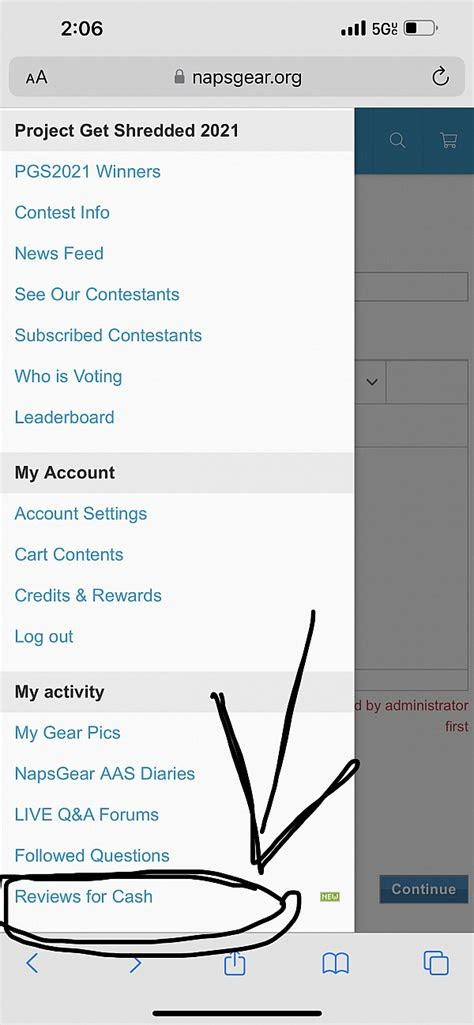Tap the Safari reload page icon
474x1025 pixels.
point(440,77)
